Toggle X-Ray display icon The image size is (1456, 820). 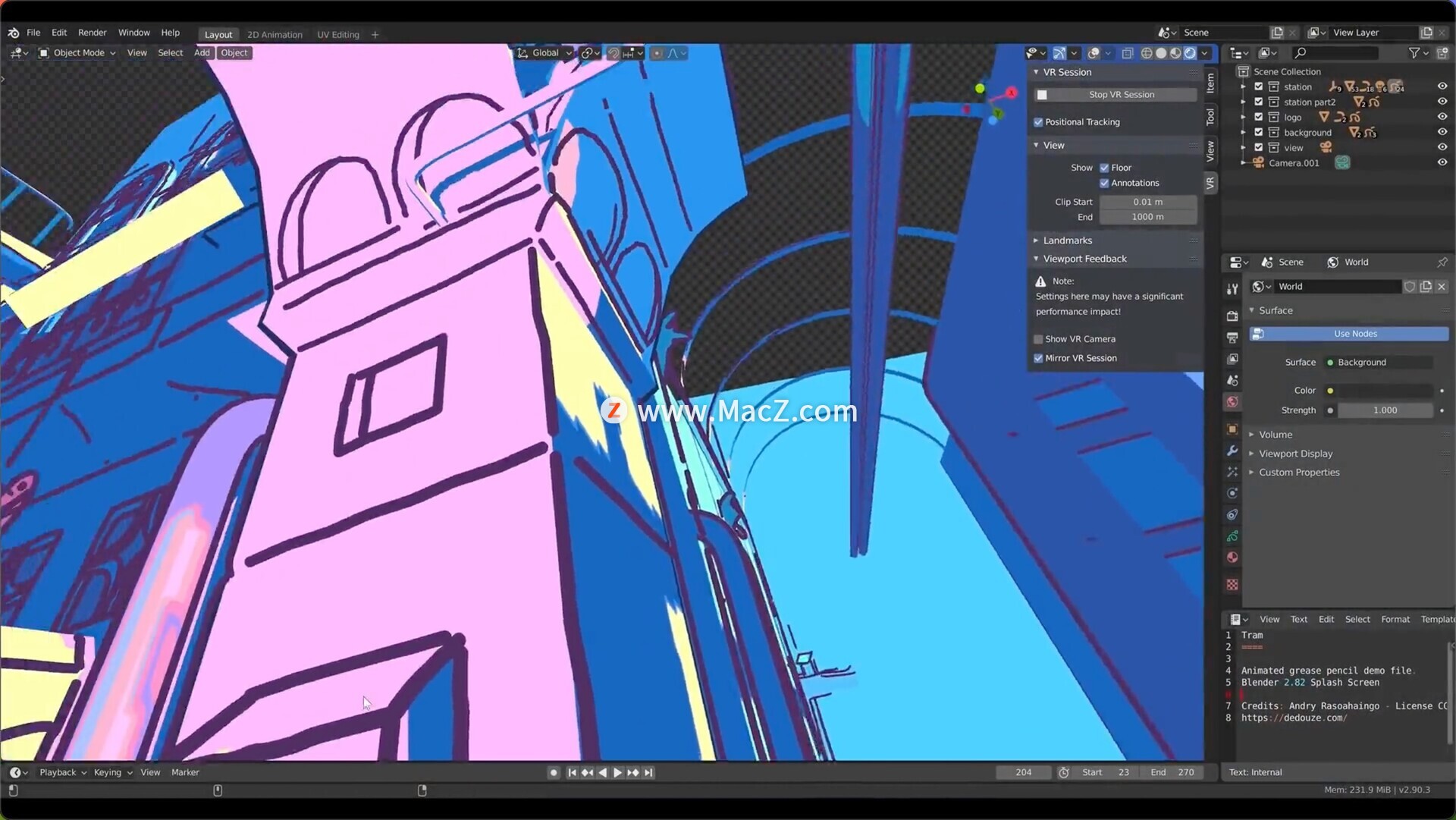[x=1128, y=53]
